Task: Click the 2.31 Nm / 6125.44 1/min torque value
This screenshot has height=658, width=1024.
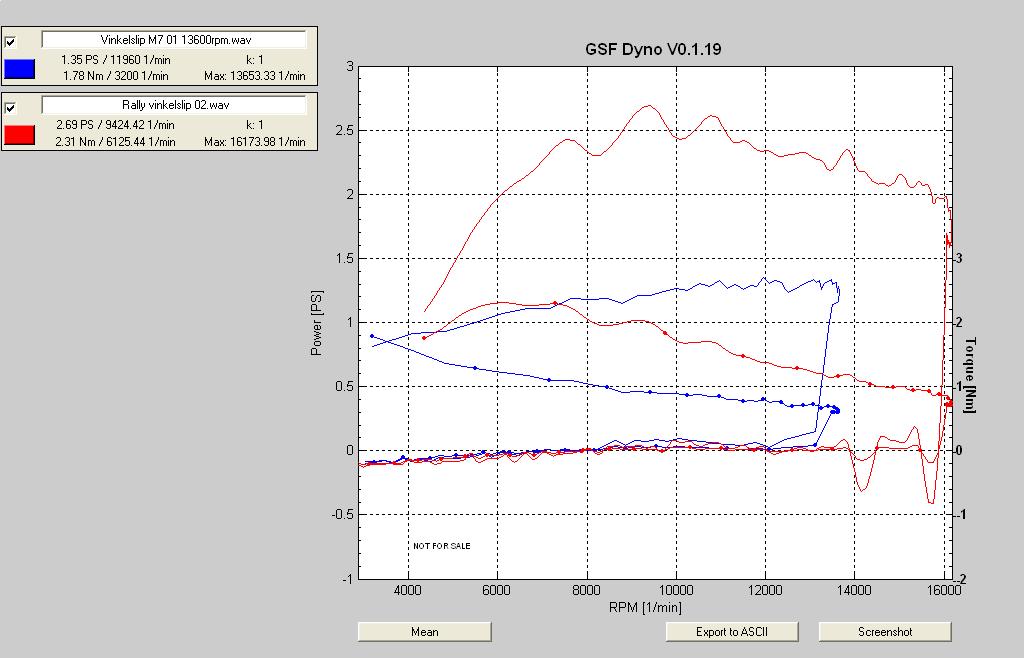Action: [115, 142]
